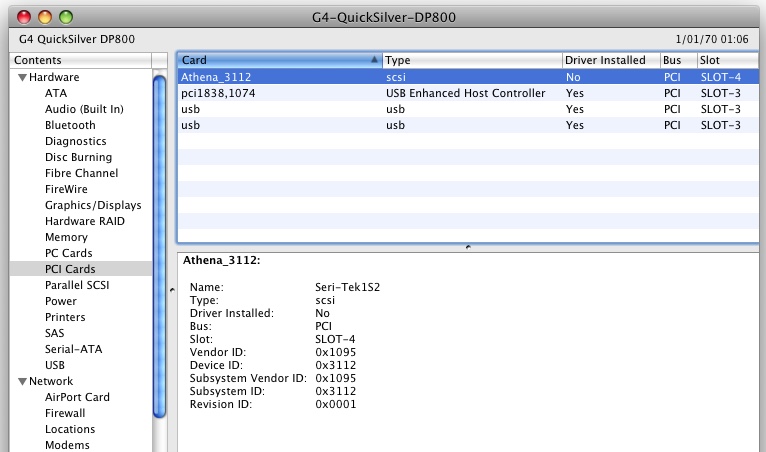Open Graphics/Displays section
The height and width of the screenshot is (452, 766).
[x=93, y=205]
